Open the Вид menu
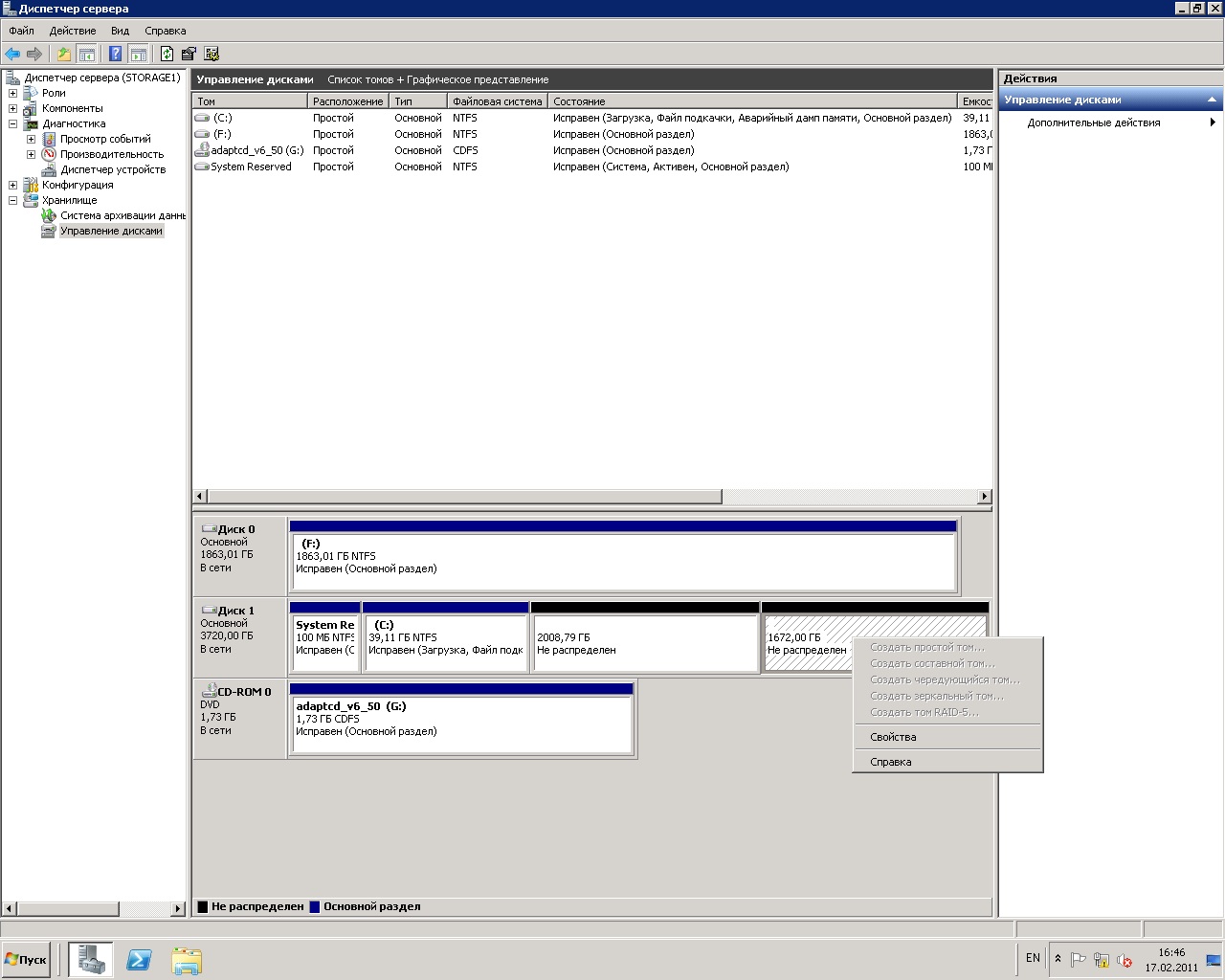 pyautogui.click(x=120, y=31)
